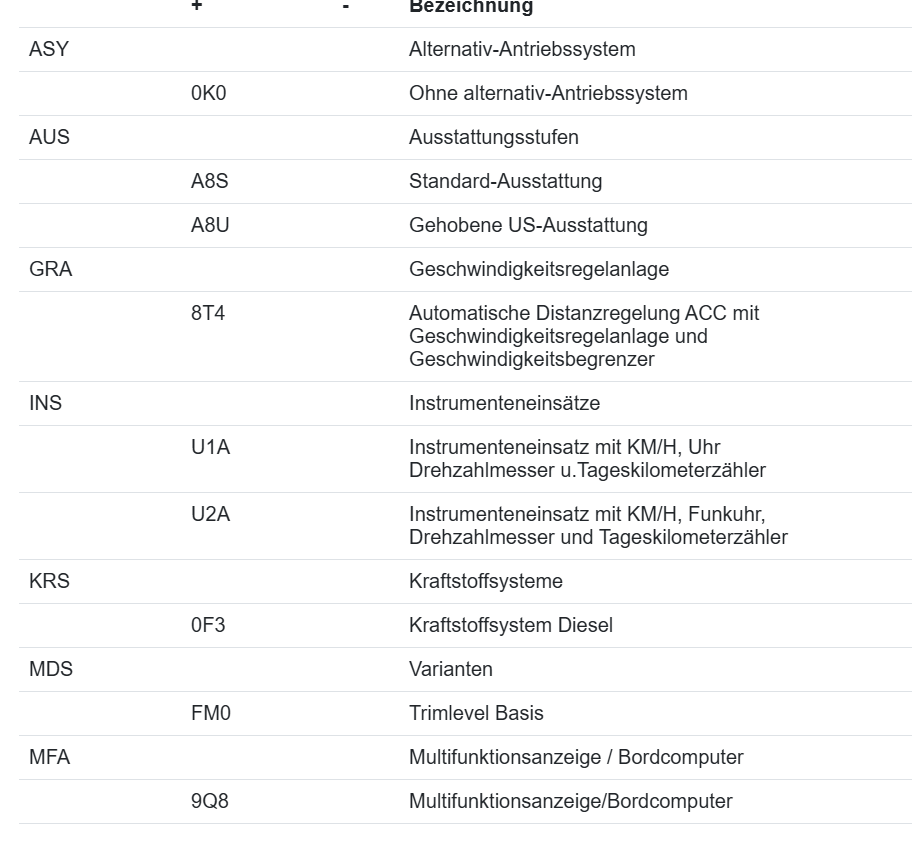Screen dimensions: 912x855
Task: Select the INS Instrumenteneinsätze row
Action: pyautogui.click(x=465, y=403)
